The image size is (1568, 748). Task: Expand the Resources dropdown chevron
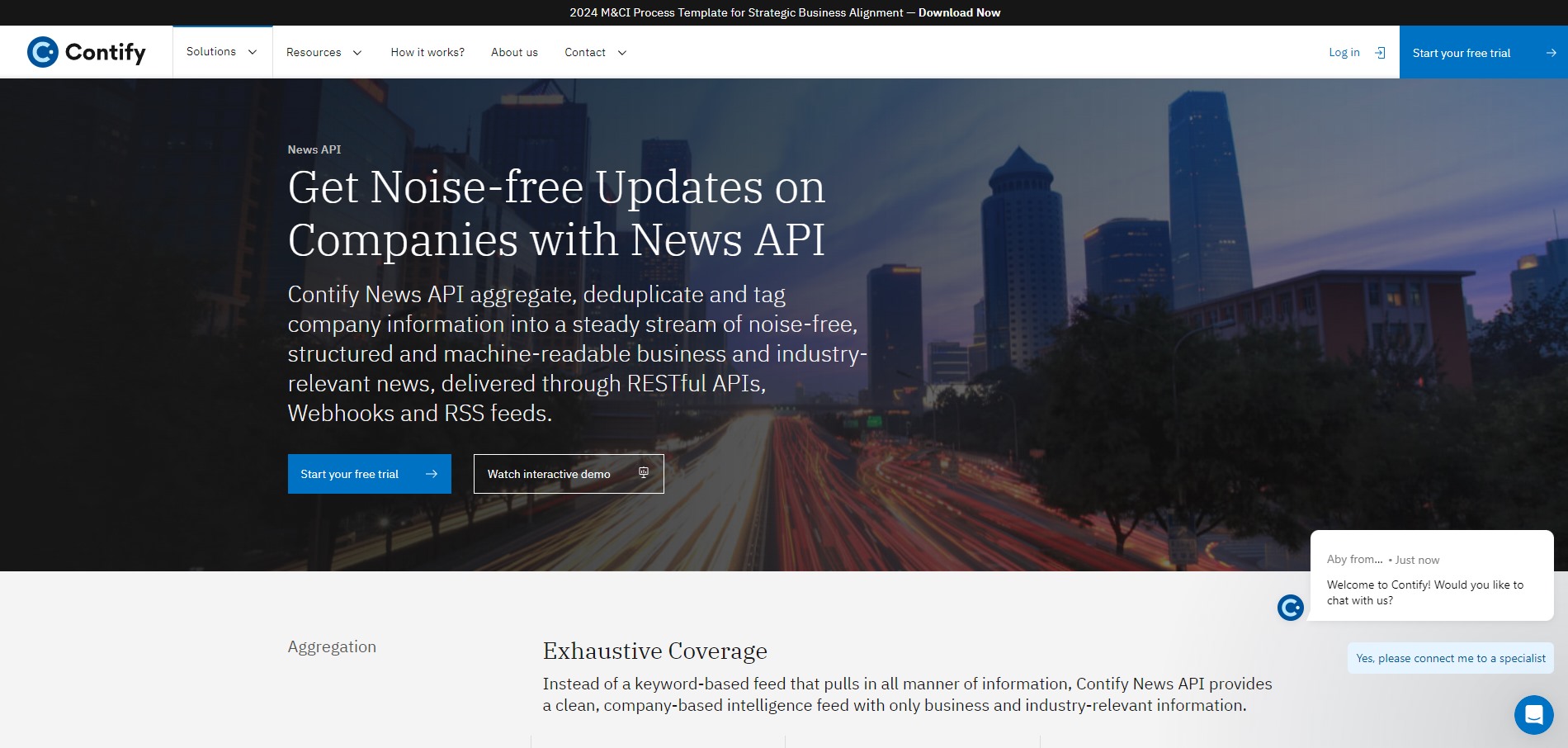pos(357,53)
